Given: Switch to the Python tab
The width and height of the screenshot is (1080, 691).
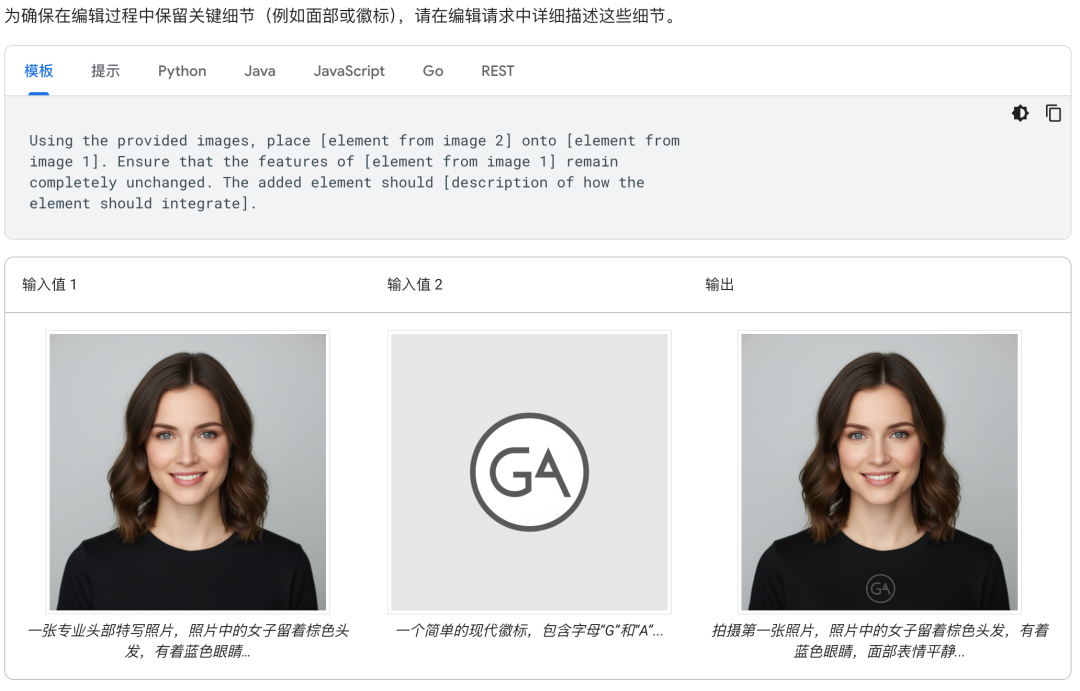Looking at the screenshot, I should 181,71.
